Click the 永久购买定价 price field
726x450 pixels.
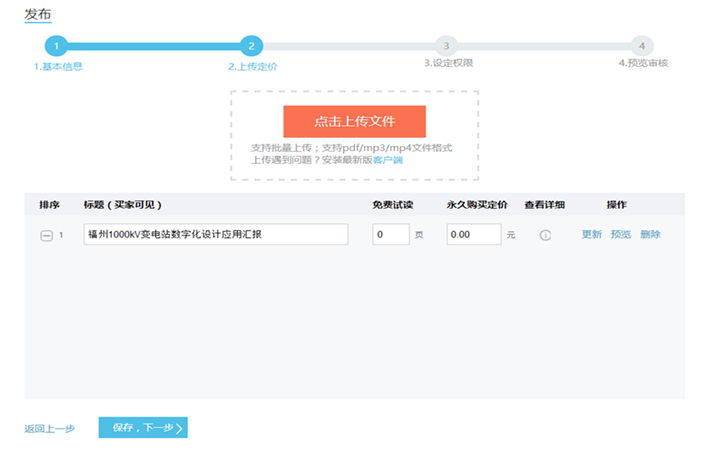click(x=473, y=234)
